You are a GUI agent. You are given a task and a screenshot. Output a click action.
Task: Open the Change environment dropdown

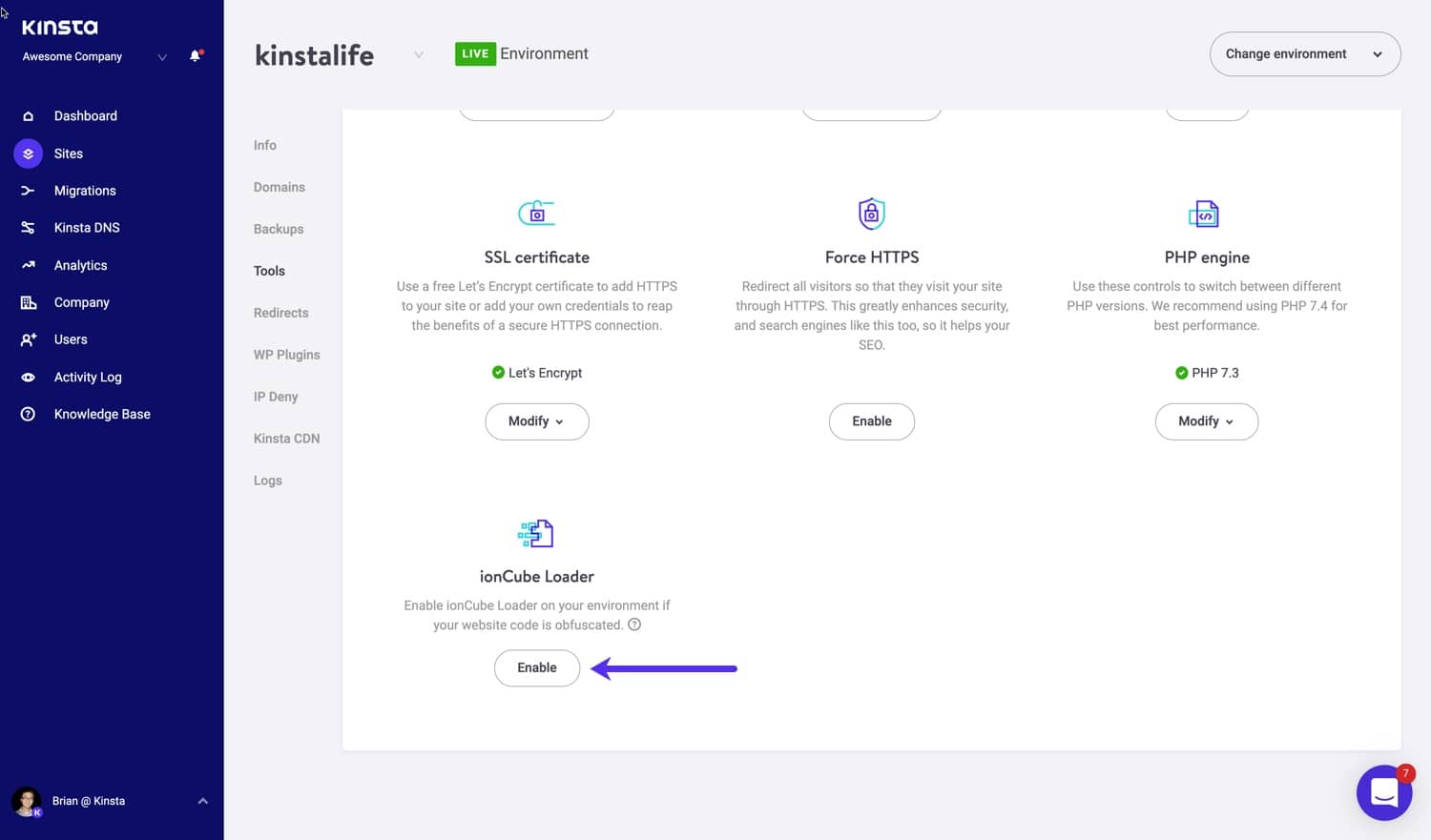click(x=1304, y=53)
